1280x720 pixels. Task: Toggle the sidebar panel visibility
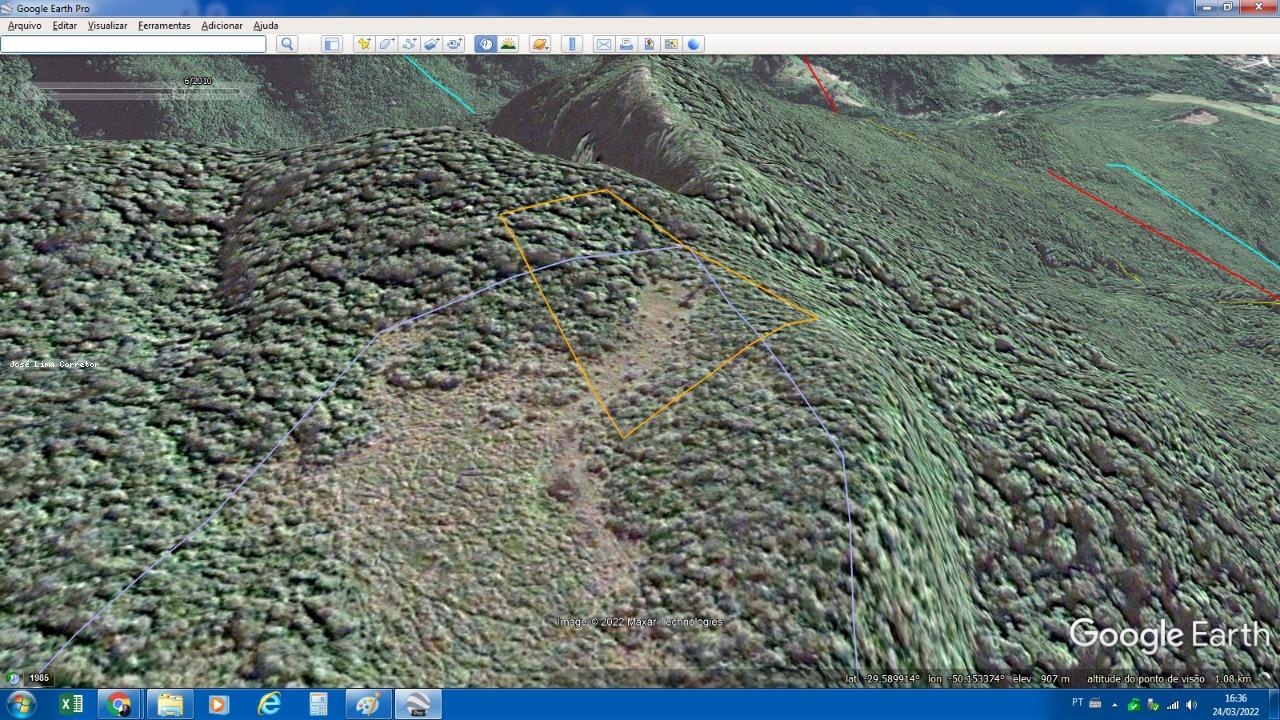[332, 44]
